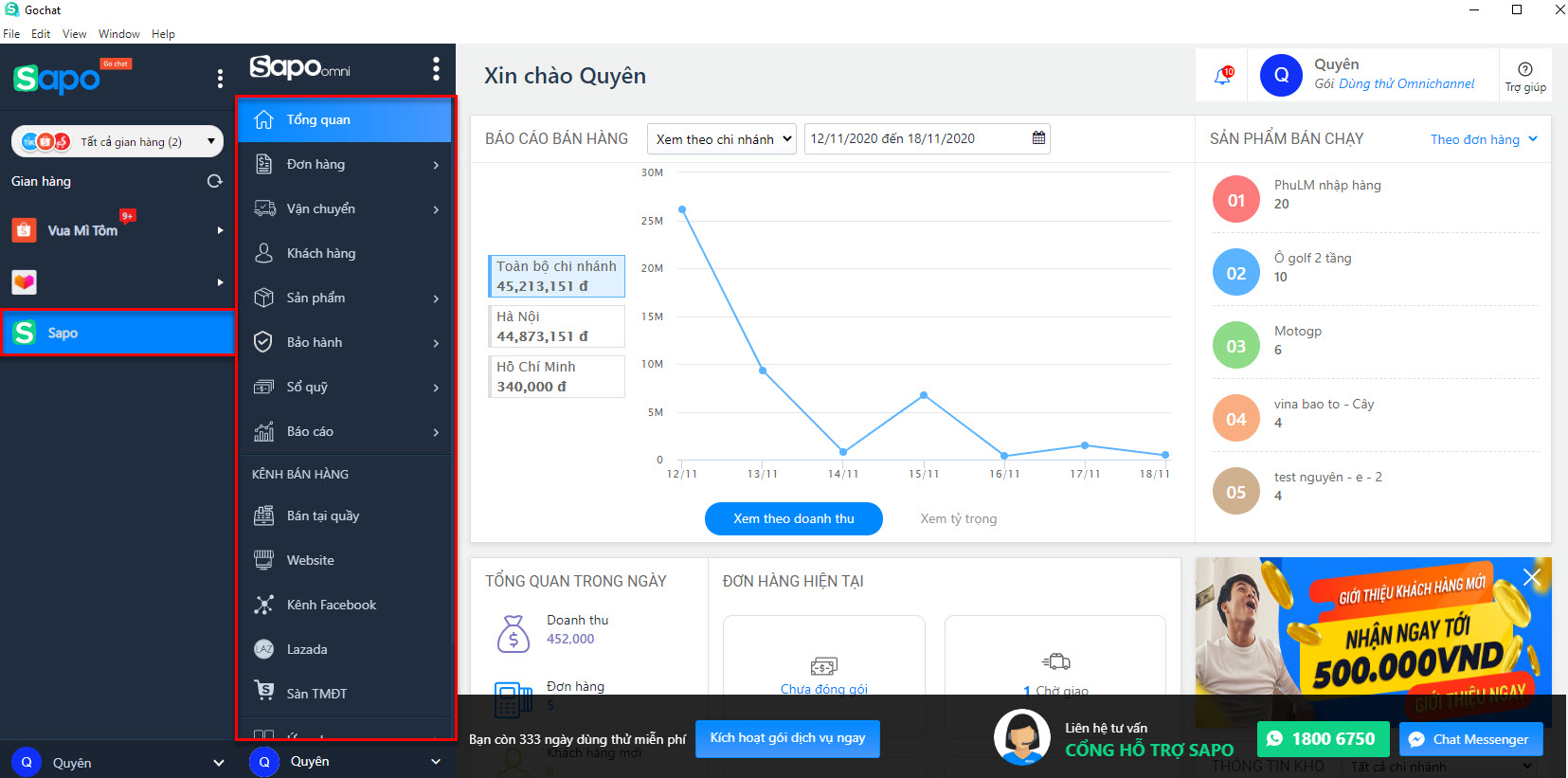
Task: Expand Quyên account menu in Sapo sidebar
Action: pyautogui.click(x=436, y=761)
